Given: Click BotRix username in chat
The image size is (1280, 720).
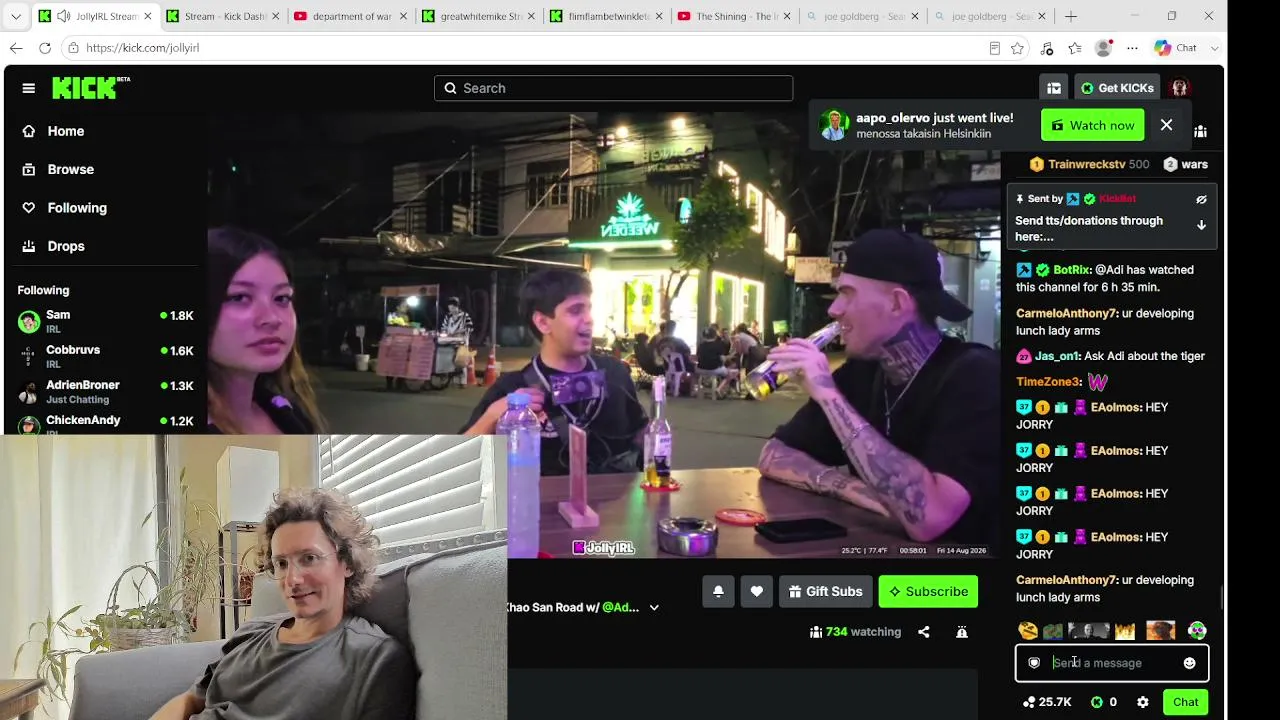Looking at the screenshot, I should point(1071,270).
